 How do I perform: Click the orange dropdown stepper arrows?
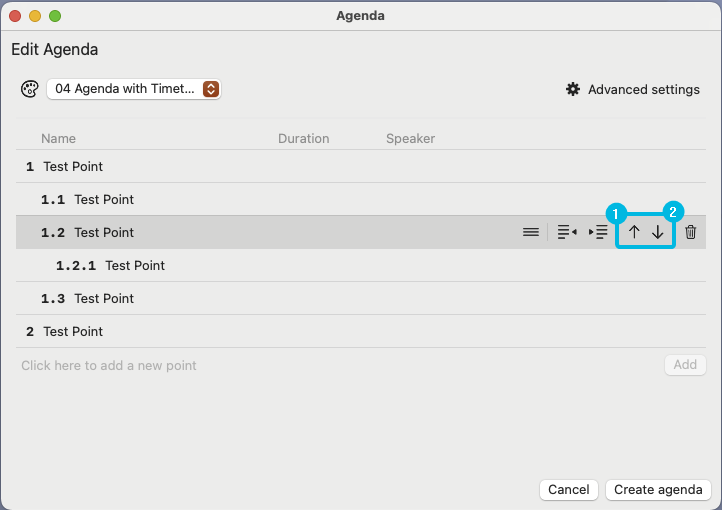(x=211, y=89)
